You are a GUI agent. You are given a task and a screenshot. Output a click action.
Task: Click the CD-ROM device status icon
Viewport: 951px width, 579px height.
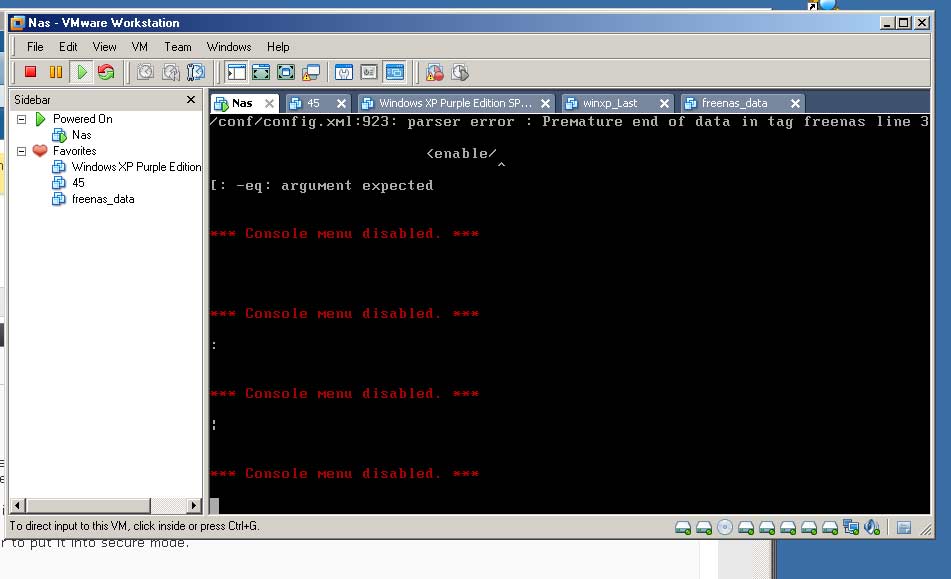[x=725, y=527]
